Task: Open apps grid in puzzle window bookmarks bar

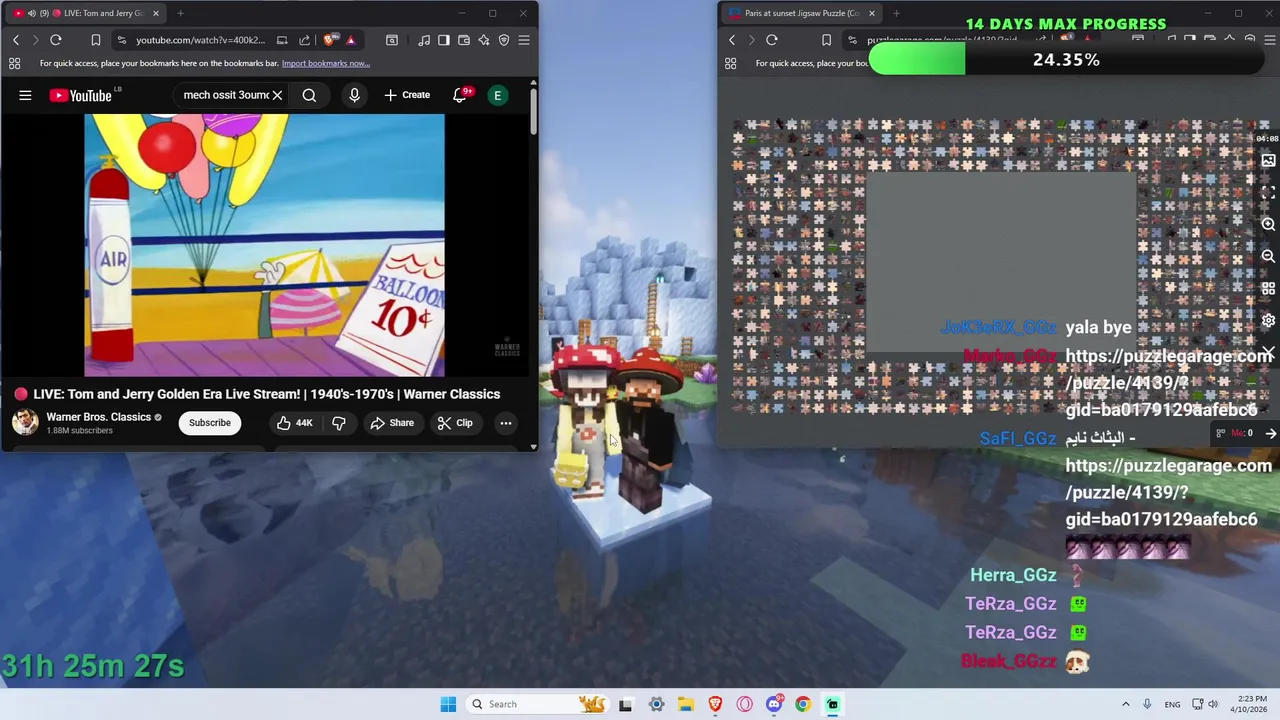Action: [730, 63]
